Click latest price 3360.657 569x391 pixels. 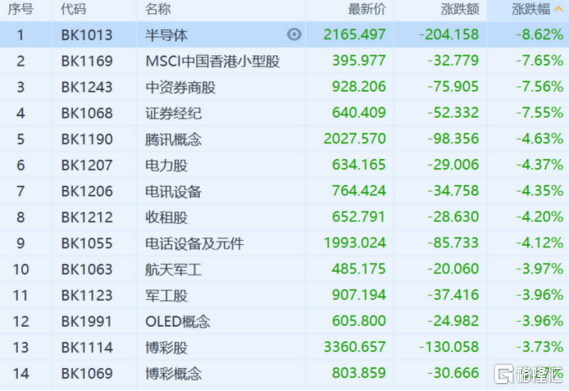[355, 347]
